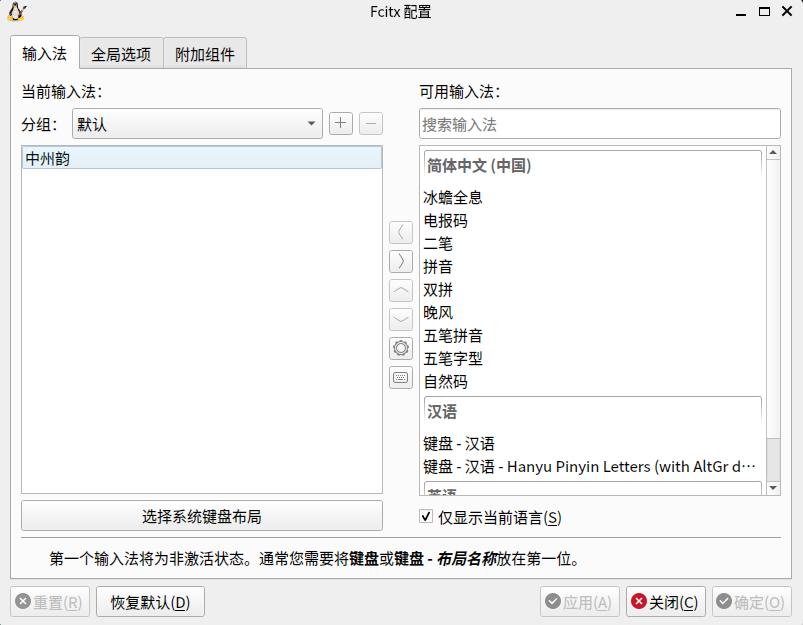
Task: Select 自然码 input method
Action: (593, 382)
